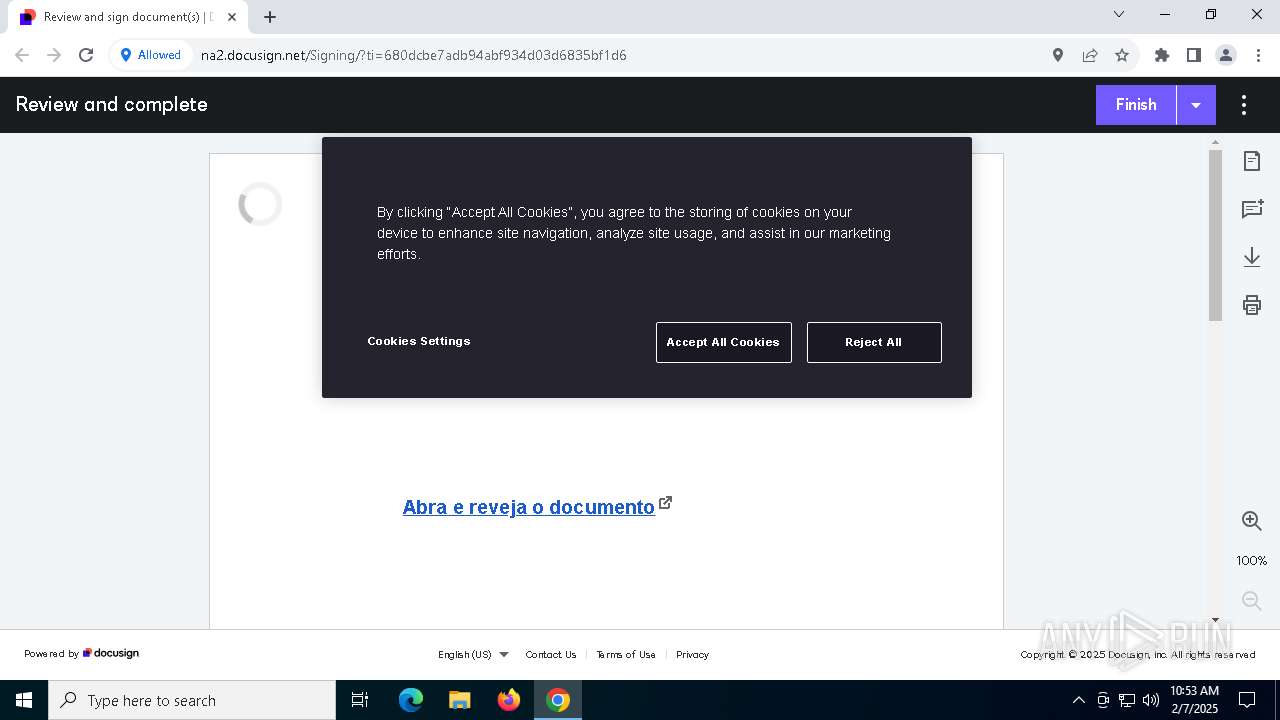This screenshot has height=720, width=1280.
Task: Click the address bar URL
Action: [413, 55]
